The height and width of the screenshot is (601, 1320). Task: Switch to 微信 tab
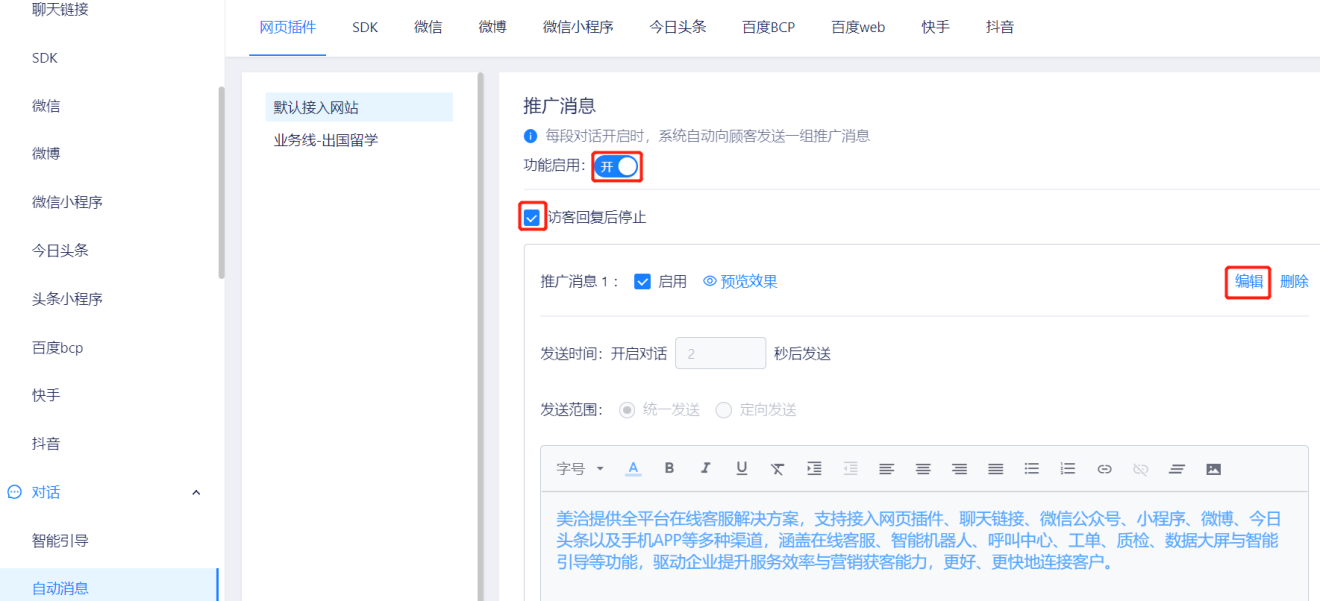428,27
